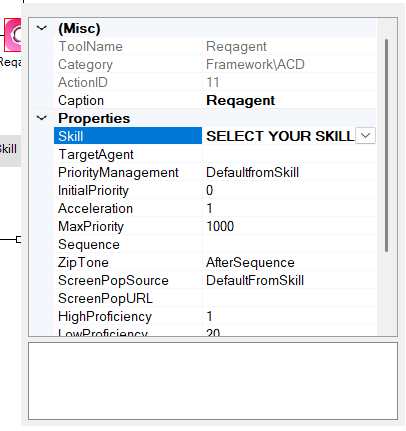The image size is (406, 431).
Task: Edit the InitialPriority value field
Action: pyautogui.click(x=289, y=190)
